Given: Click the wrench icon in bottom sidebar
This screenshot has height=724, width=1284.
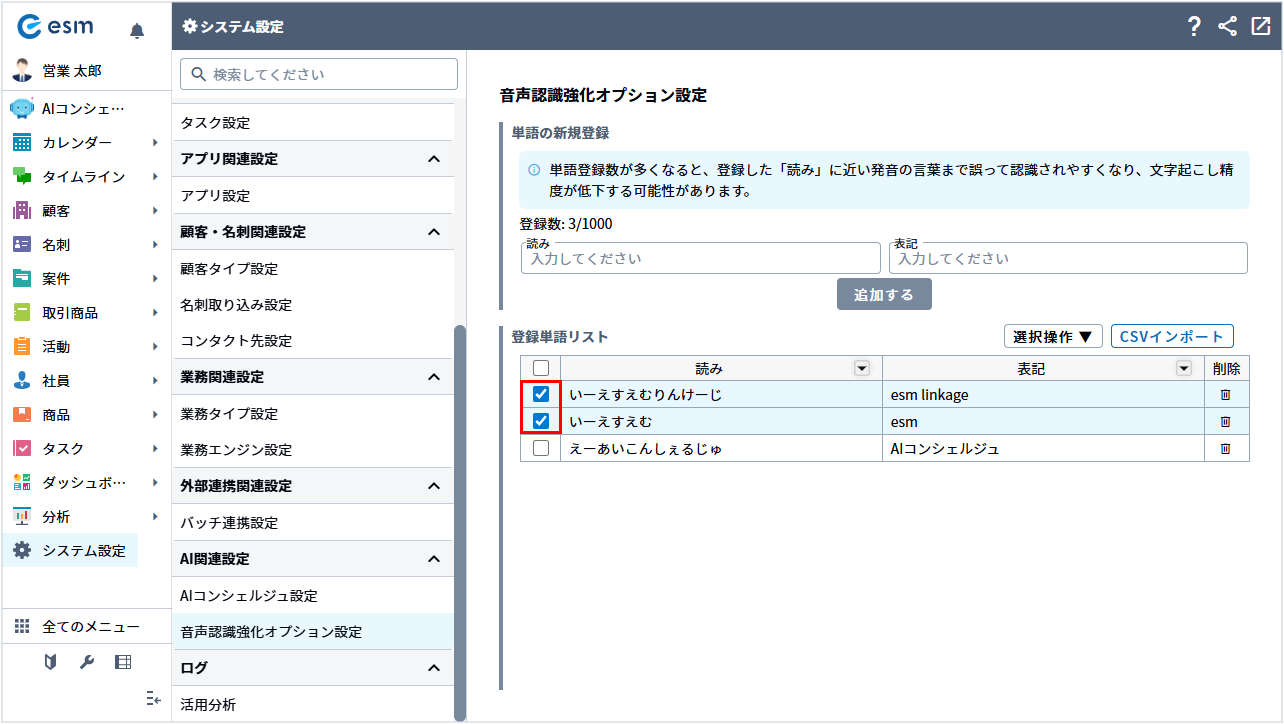Looking at the screenshot, I should tap(87, 662).
